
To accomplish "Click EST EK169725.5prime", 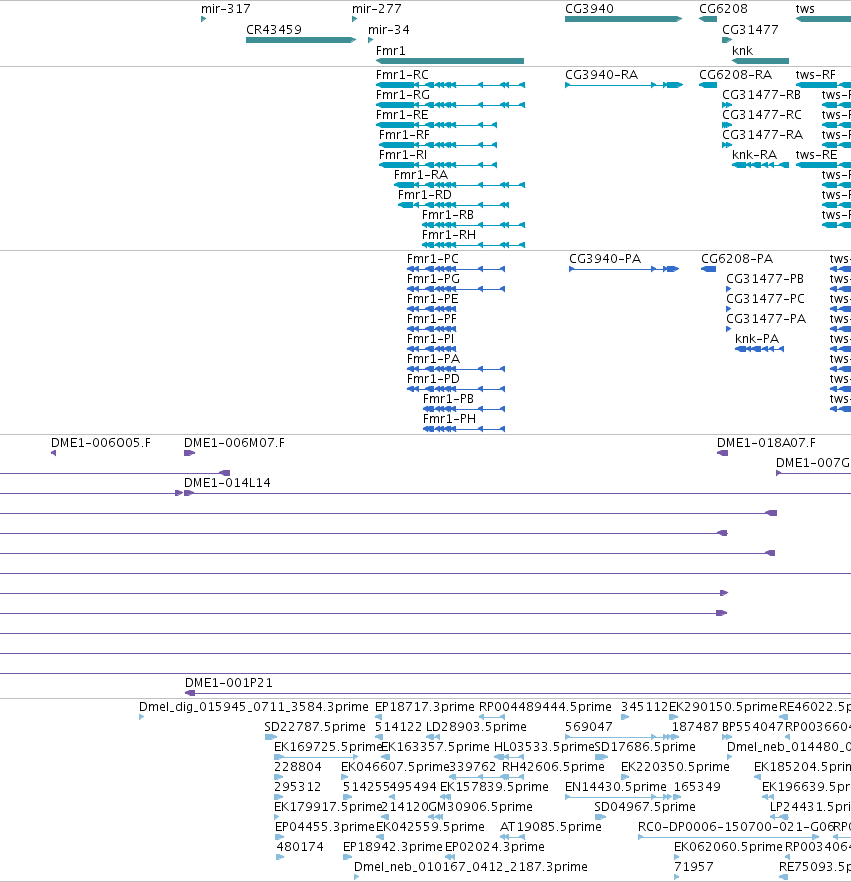I will [x=316, y=757].
